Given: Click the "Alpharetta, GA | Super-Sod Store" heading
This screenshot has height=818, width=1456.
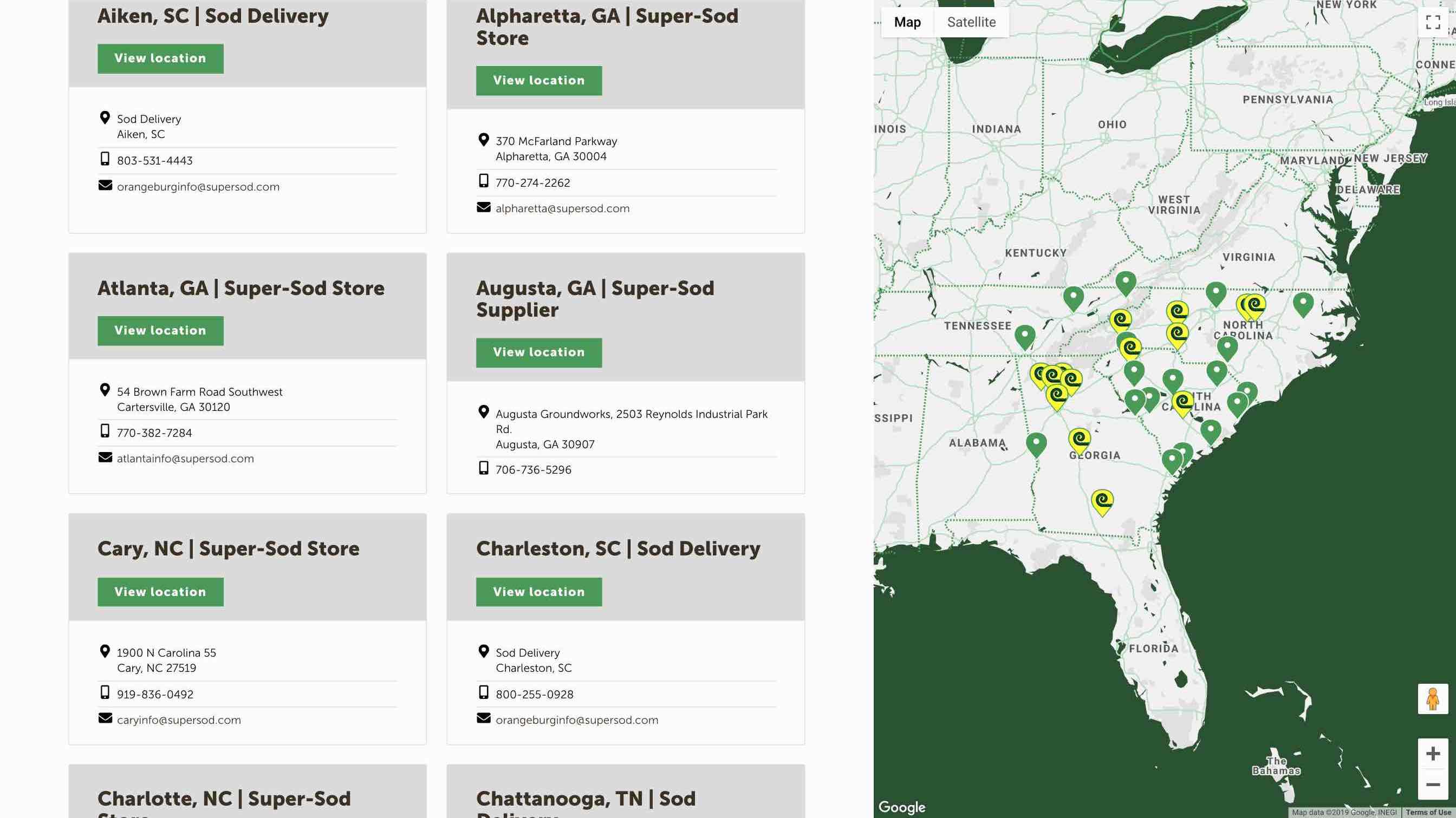Looking at the screenshot, I should pyautogui.click(x=607, y=27).
